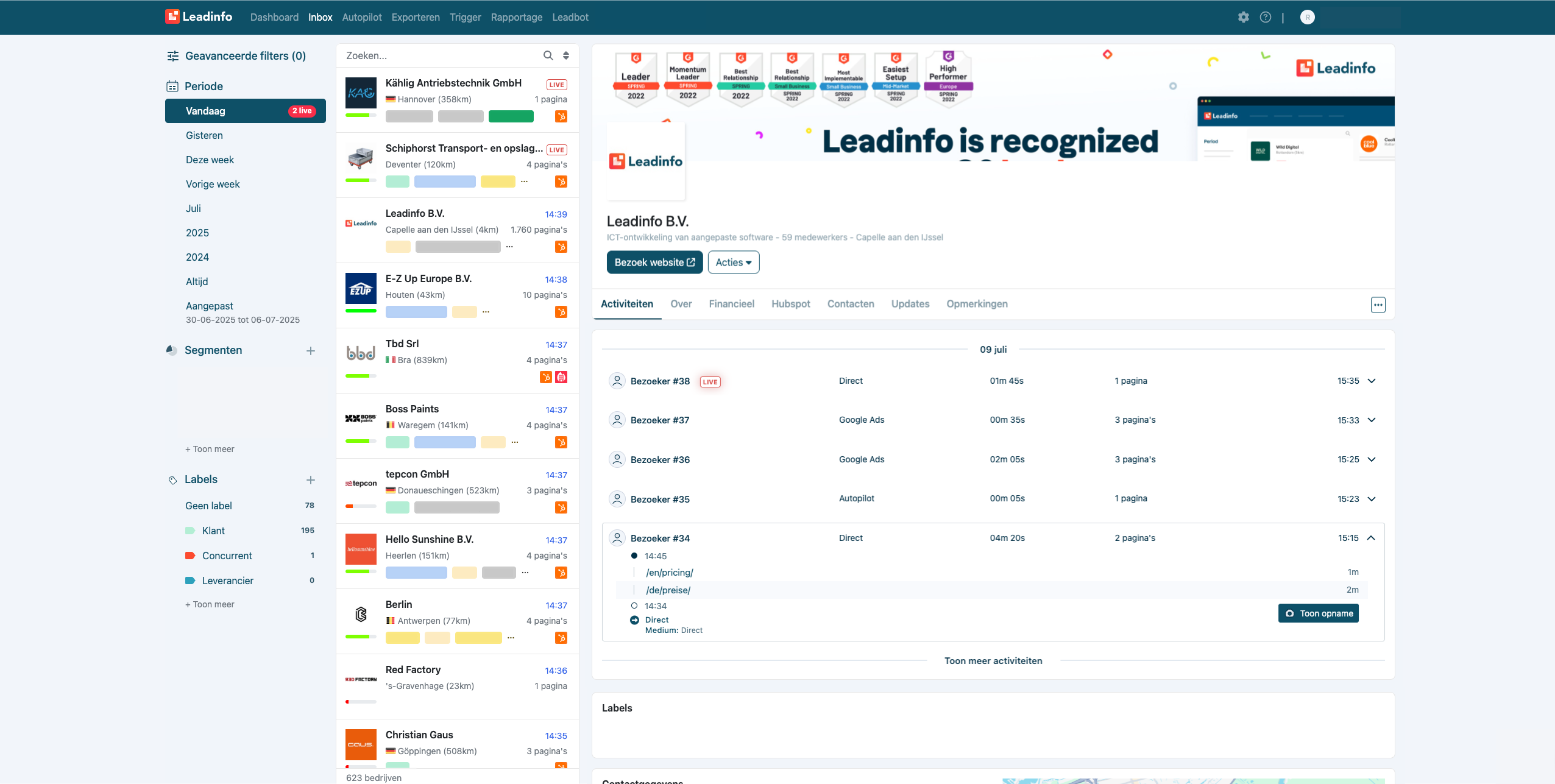The width and height of the screenshot is (1555, 784).
Task: Open the sort arrows beside search
Action: 566,55
